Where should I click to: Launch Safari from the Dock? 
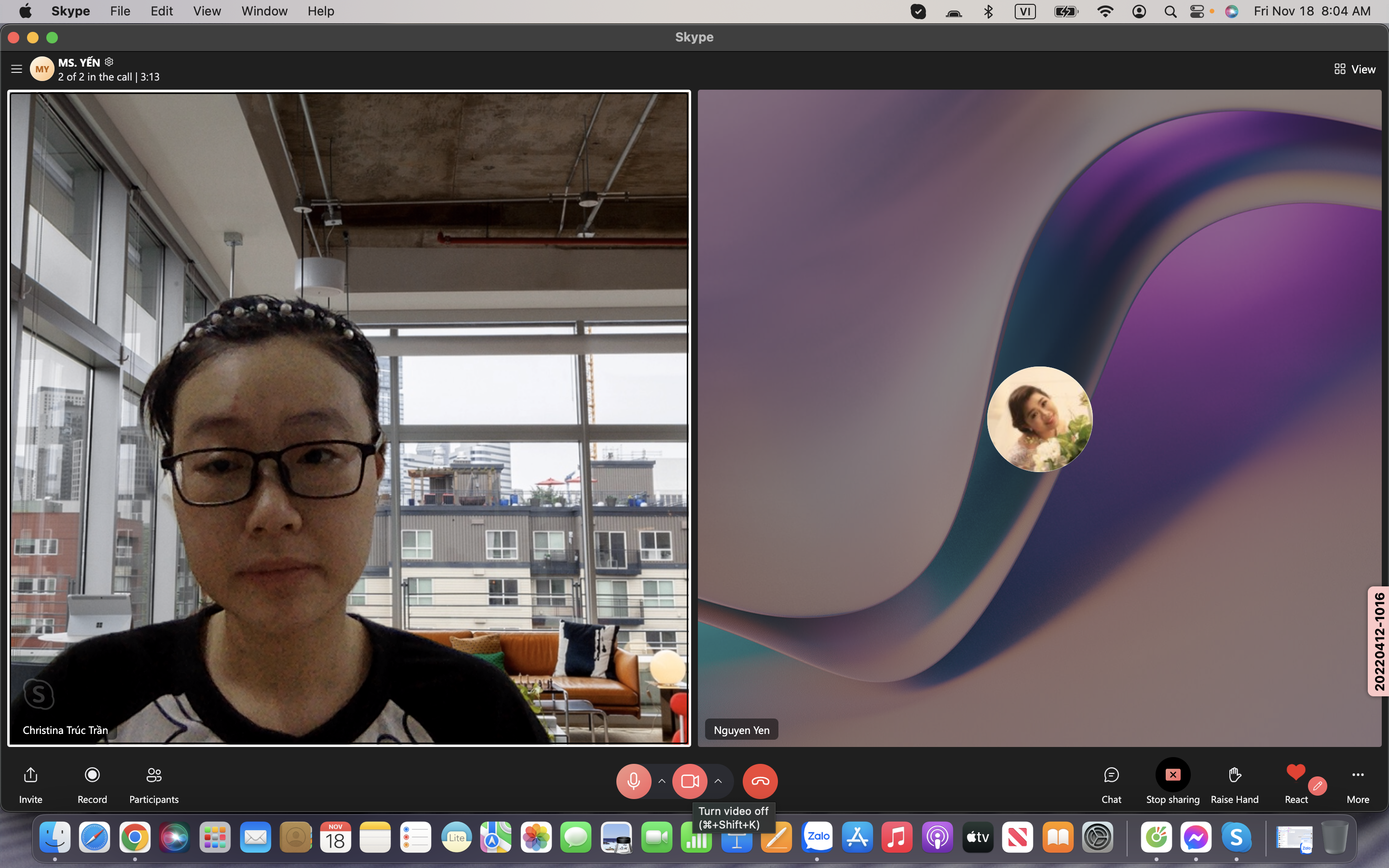pos(95,838)
